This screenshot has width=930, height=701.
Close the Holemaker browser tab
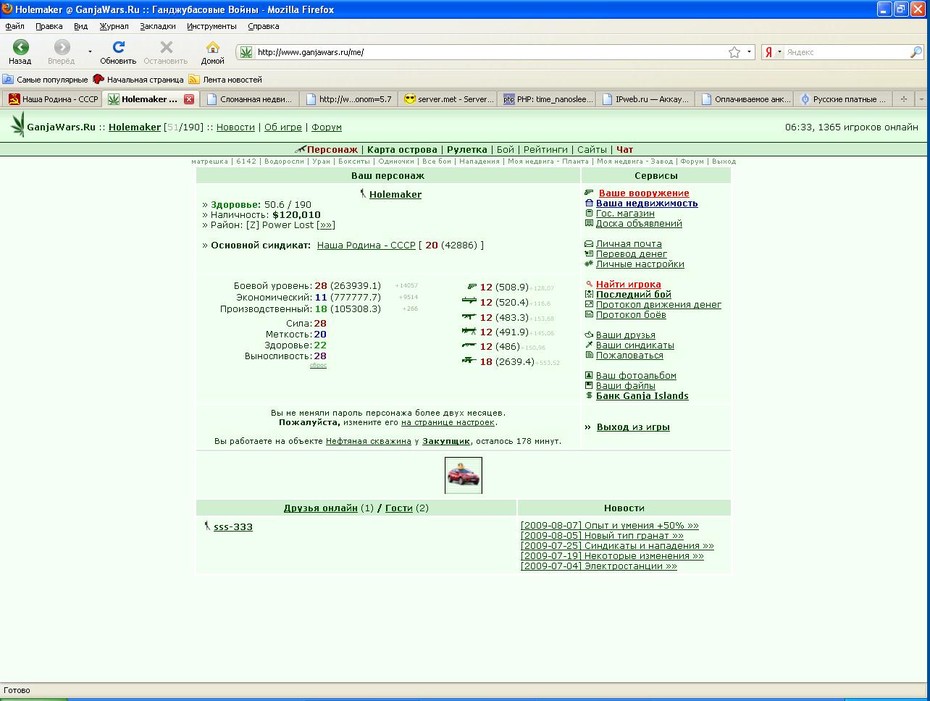click(x=189, y=99)
